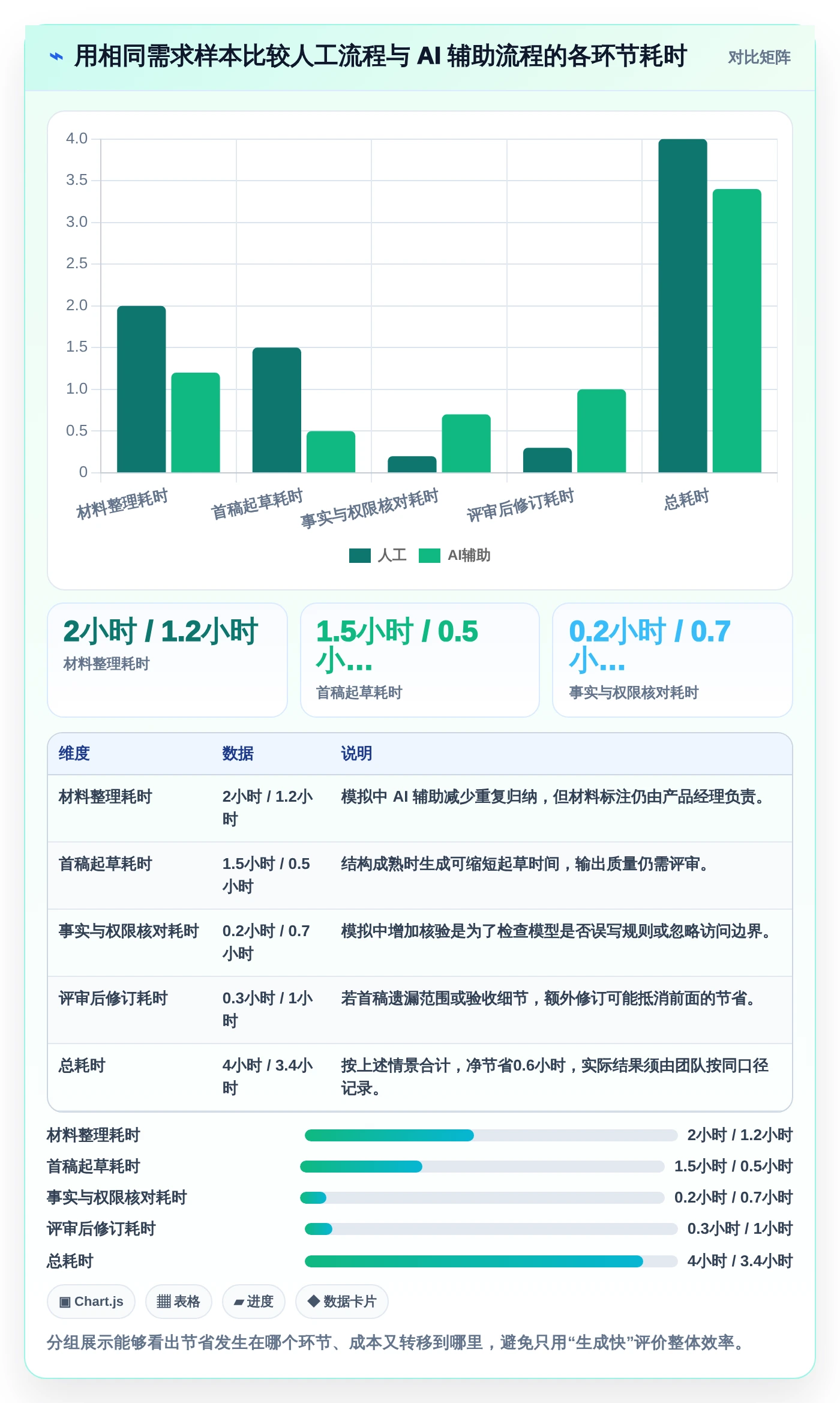This screenshot has height=1403, width=840.
Task: Toggle the 人工 legend swatch
Action: tap(360, 555)
